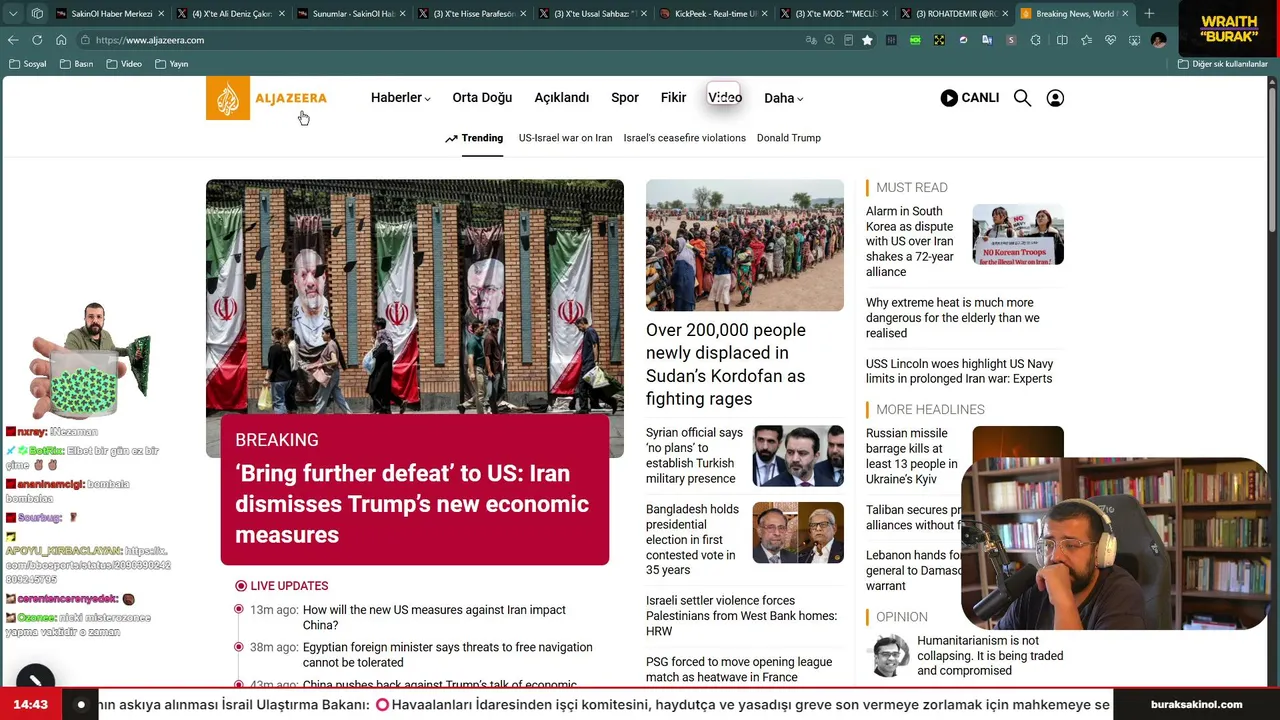
Task: Switch to the SakinOl Haber Merkezi tab
Action: pyautogui.click(x=110, y=14)
